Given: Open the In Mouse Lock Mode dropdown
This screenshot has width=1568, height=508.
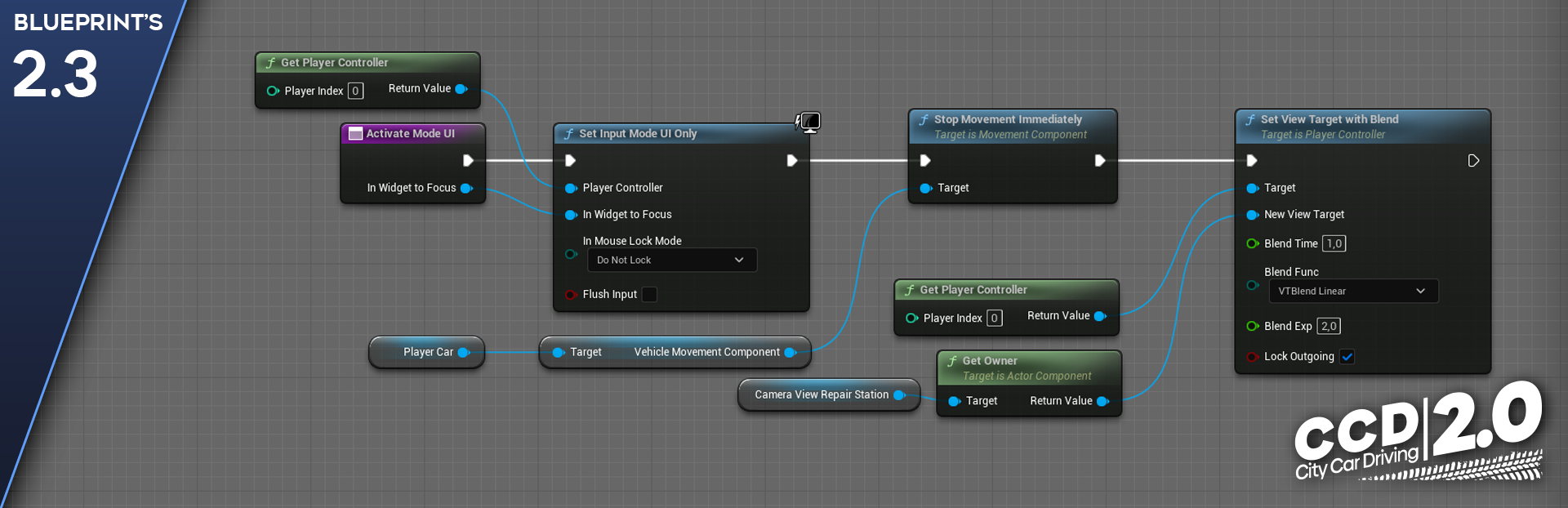Looking at the screenshot, I should (671, 261).
